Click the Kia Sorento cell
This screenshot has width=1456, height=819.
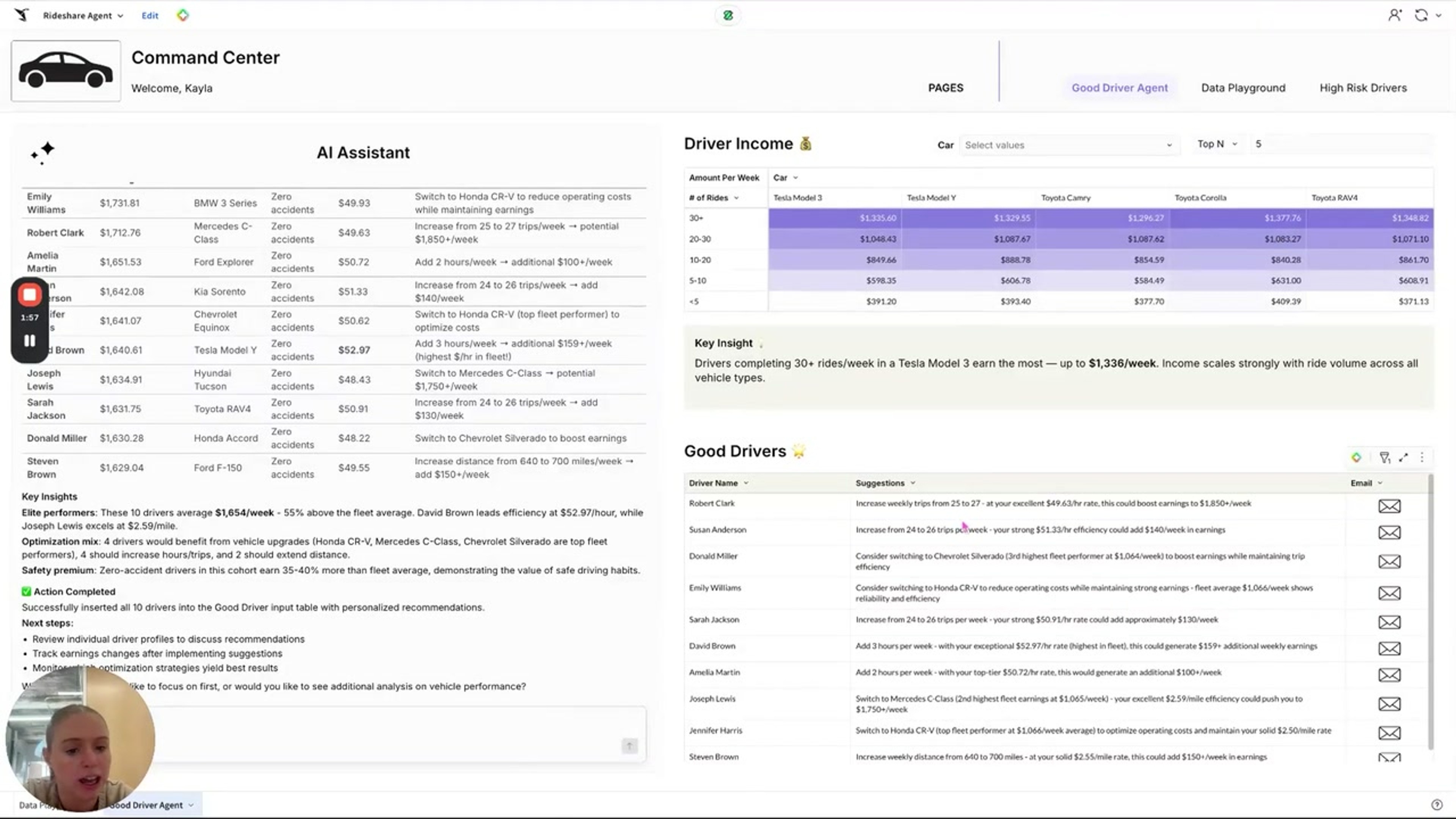coord(219,292)
